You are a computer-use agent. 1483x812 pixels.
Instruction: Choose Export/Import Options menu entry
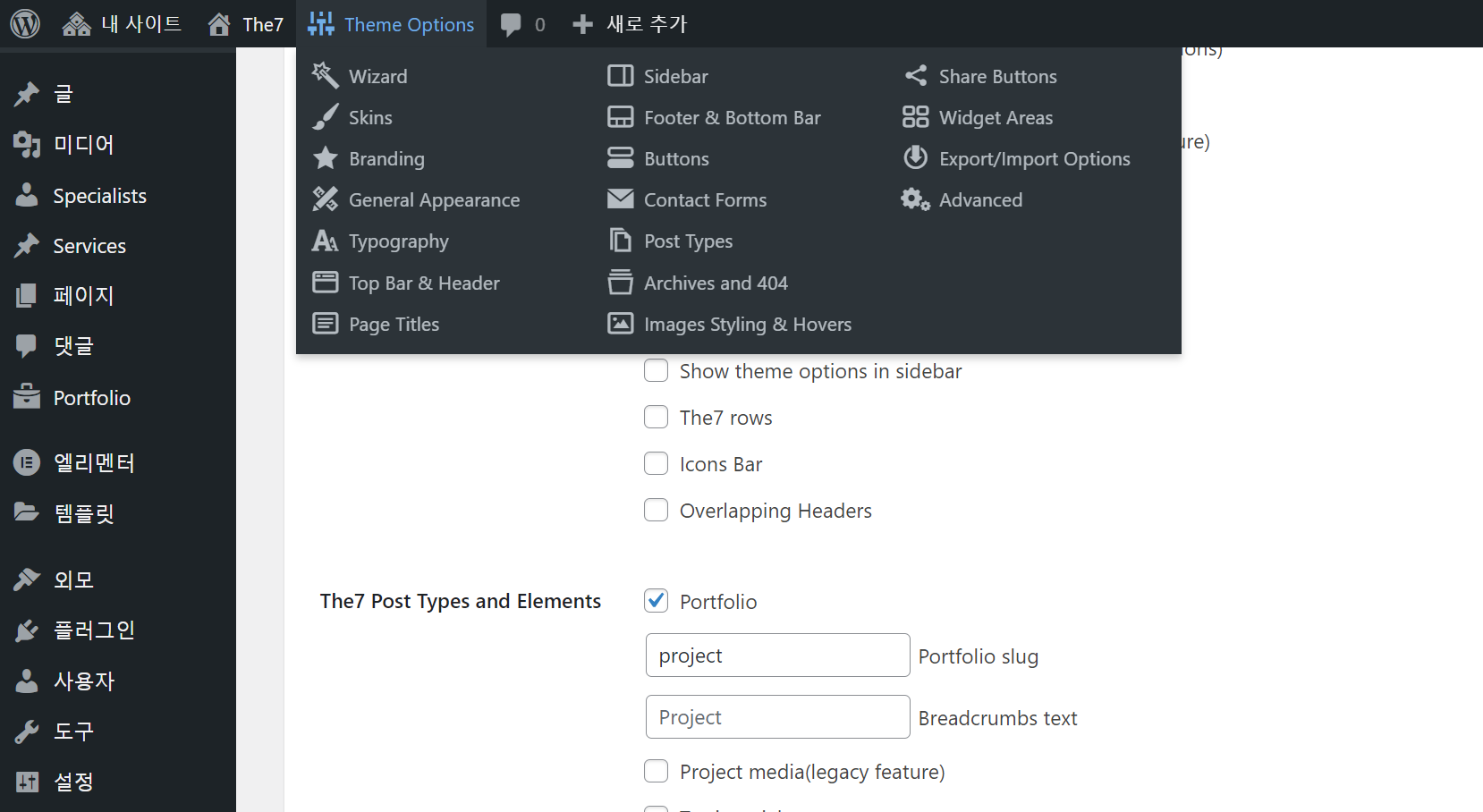point(1035,159)
